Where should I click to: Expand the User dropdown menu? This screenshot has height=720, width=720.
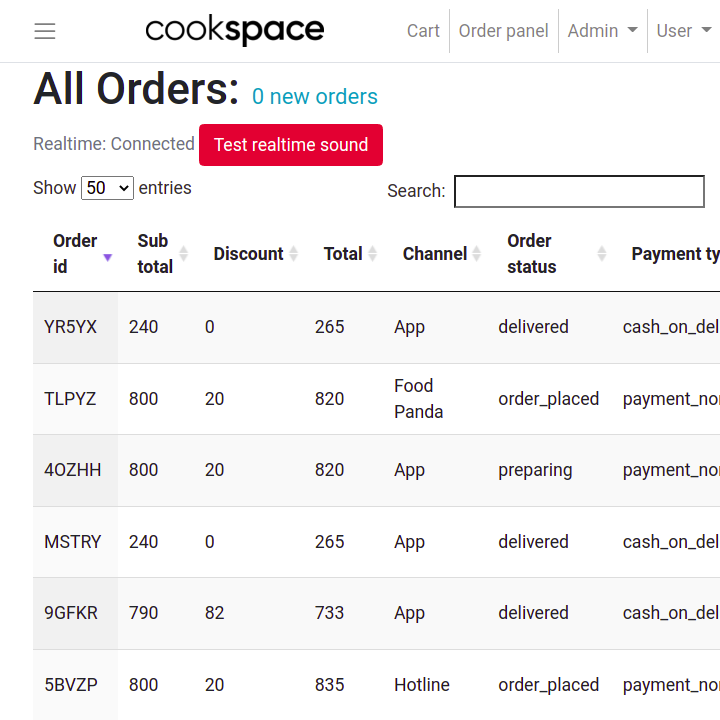point(683,31)
